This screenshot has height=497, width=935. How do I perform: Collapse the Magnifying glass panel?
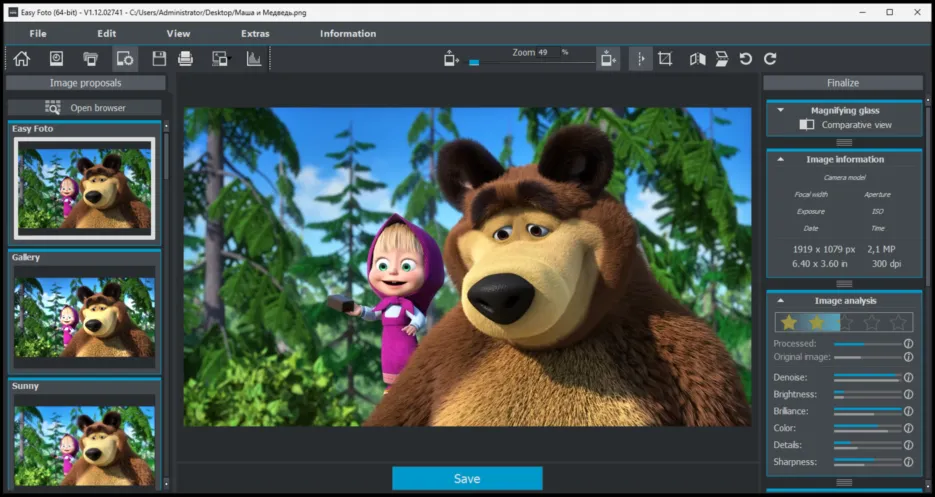(781, 110)
